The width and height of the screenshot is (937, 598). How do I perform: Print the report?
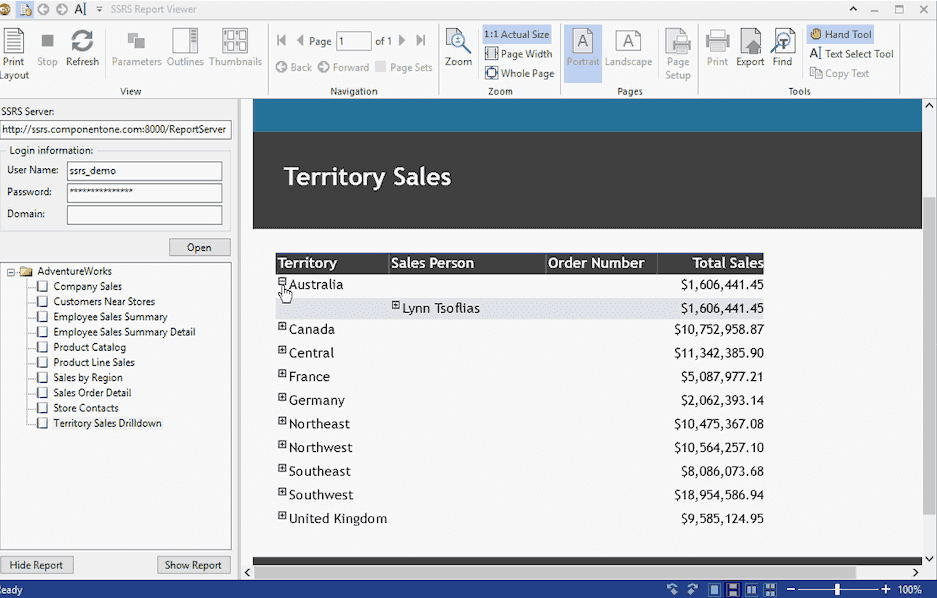(717, 48)
